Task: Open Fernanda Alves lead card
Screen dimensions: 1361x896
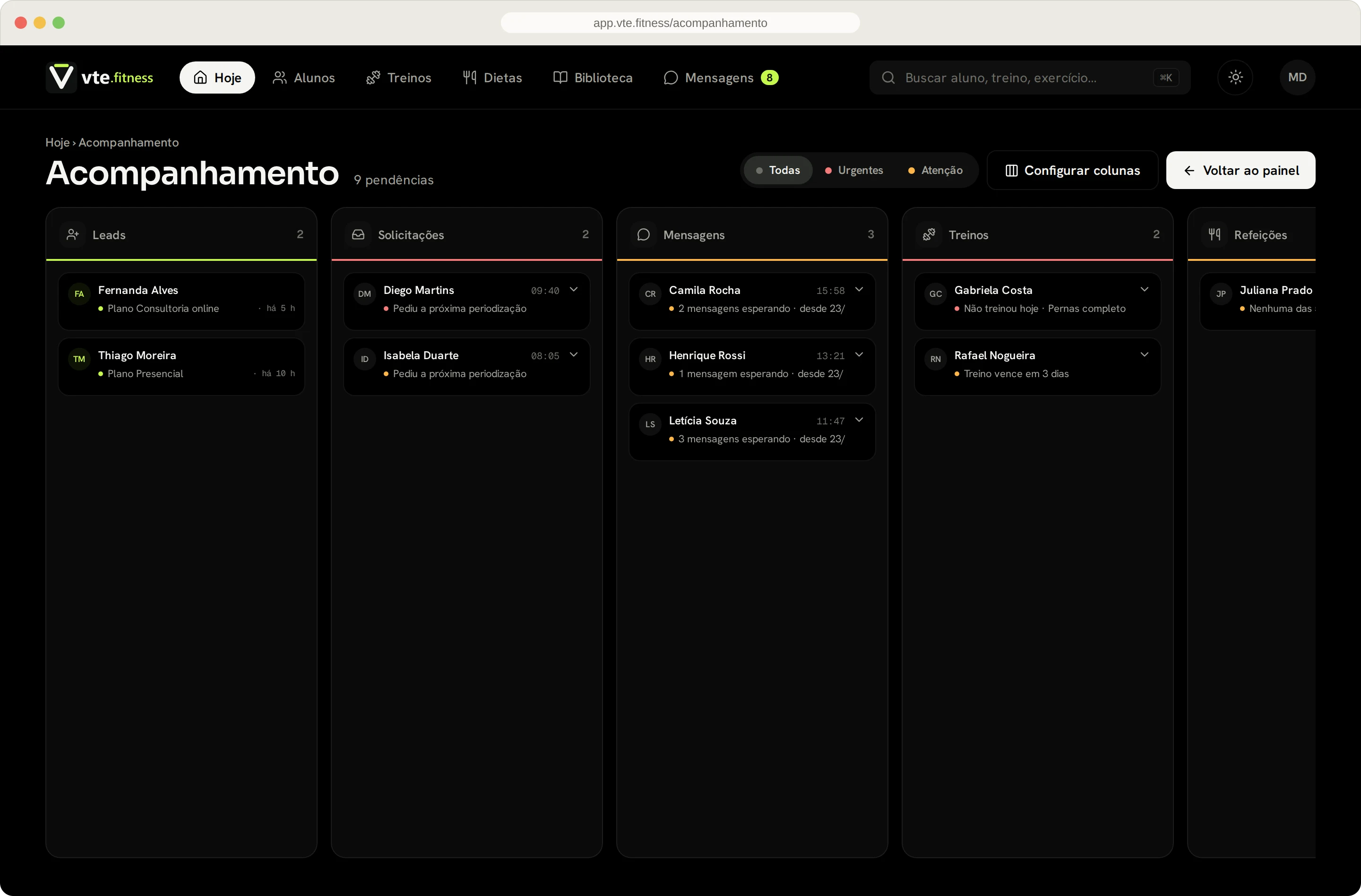Action: pyautogui.click(x=181, y=302)
